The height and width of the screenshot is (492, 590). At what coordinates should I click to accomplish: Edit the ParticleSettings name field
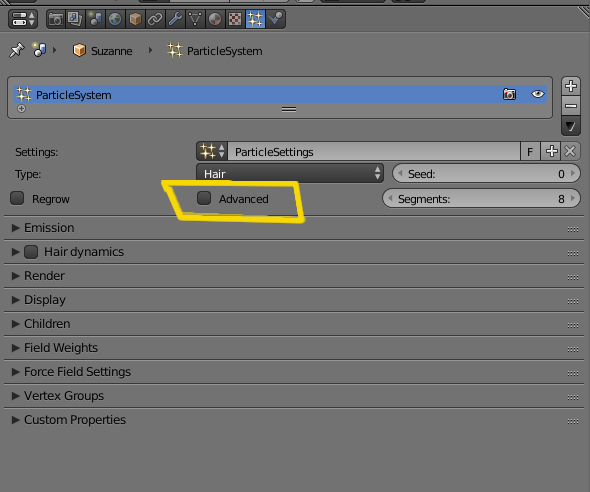374,152
